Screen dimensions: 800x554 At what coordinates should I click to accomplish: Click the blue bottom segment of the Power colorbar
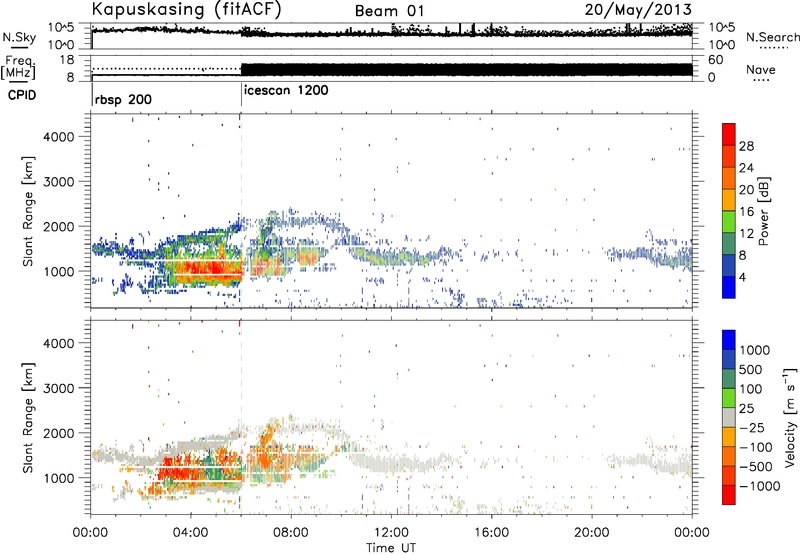729,287
